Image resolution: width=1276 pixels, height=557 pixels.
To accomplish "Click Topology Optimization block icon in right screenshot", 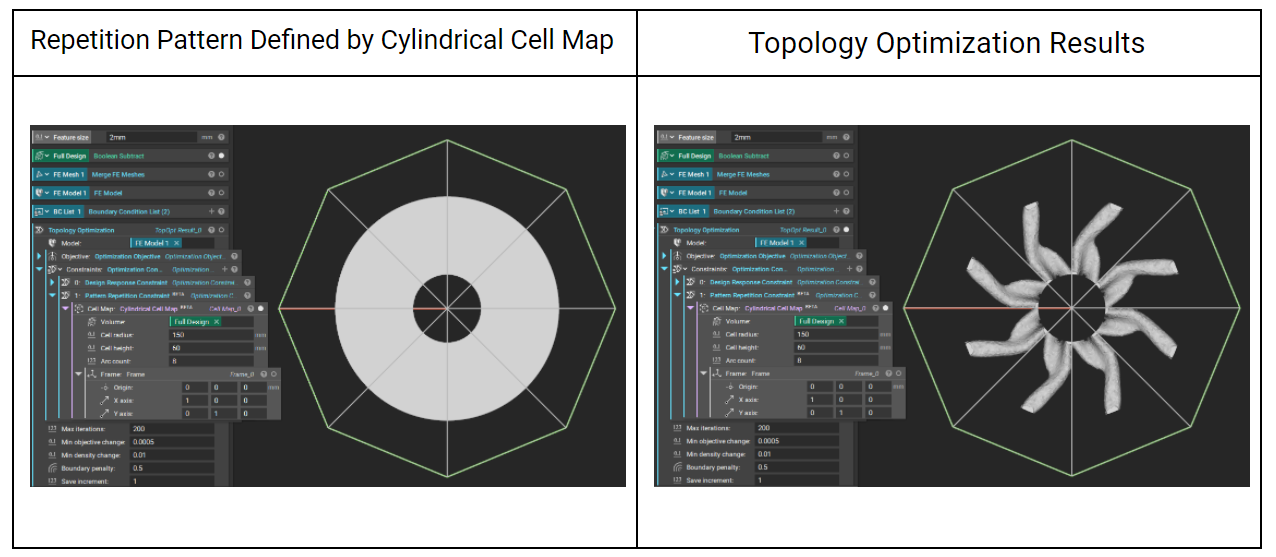I will (664, 230).
